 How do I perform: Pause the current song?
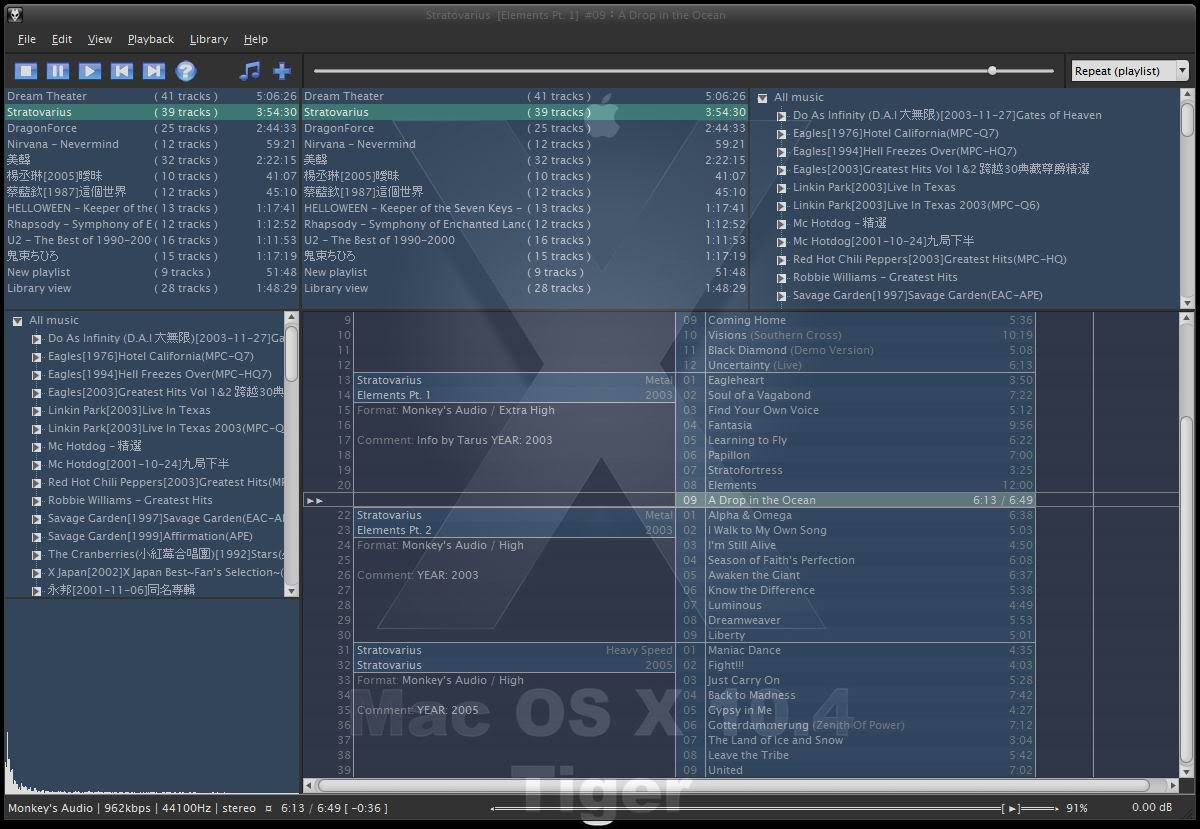(x=58, y=71)
